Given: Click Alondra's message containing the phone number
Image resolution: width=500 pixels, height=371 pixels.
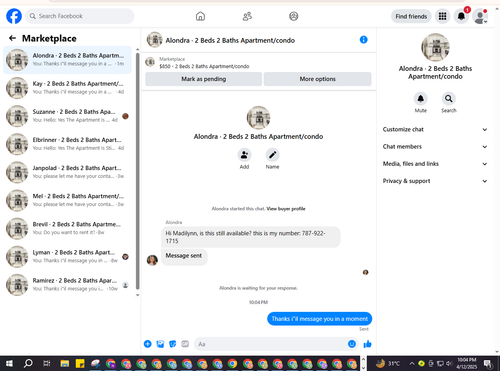Looking at the screenshot, I should [x=250, y=237].
